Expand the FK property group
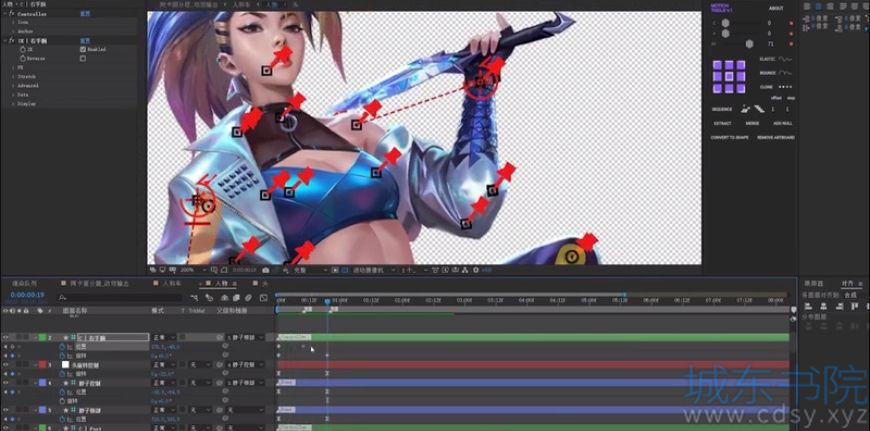The height and width of the screenshot is (431, 870). tap(13, 68)
